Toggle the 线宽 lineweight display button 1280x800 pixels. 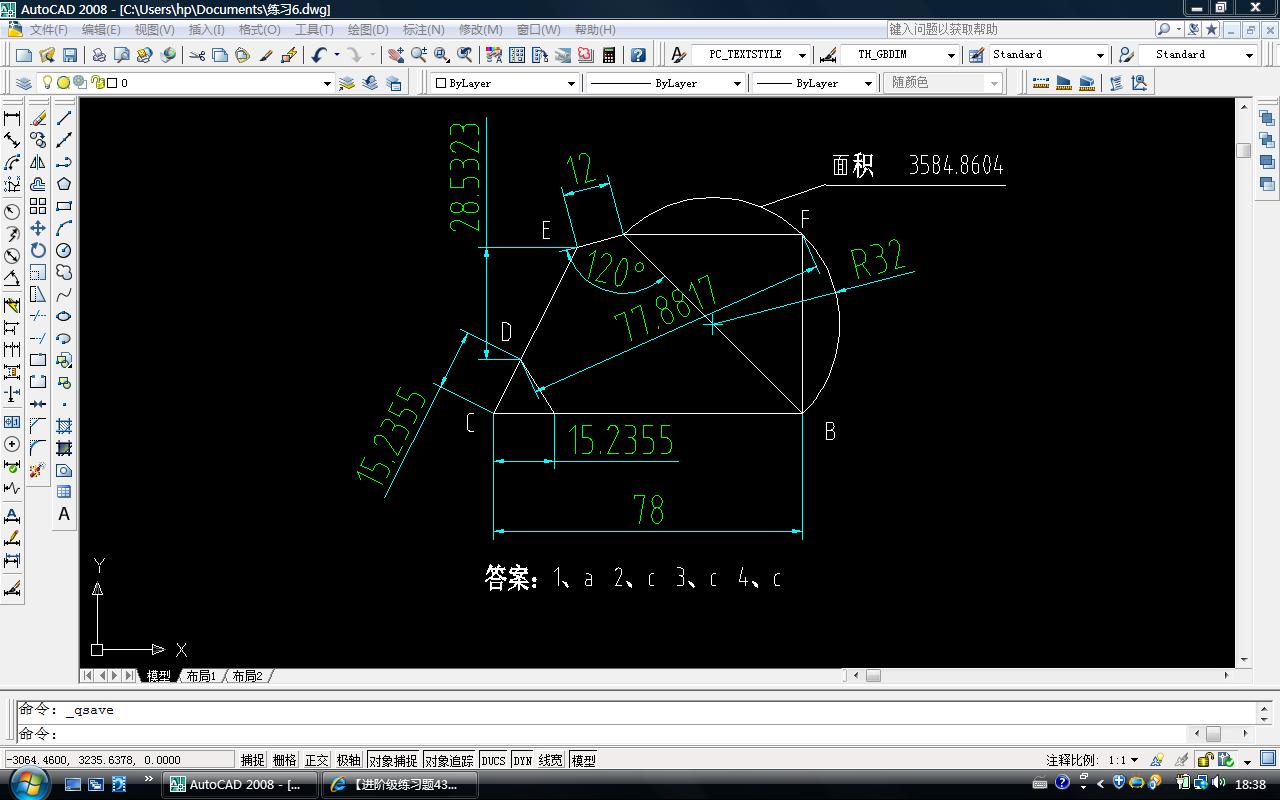tap(551, 760)
